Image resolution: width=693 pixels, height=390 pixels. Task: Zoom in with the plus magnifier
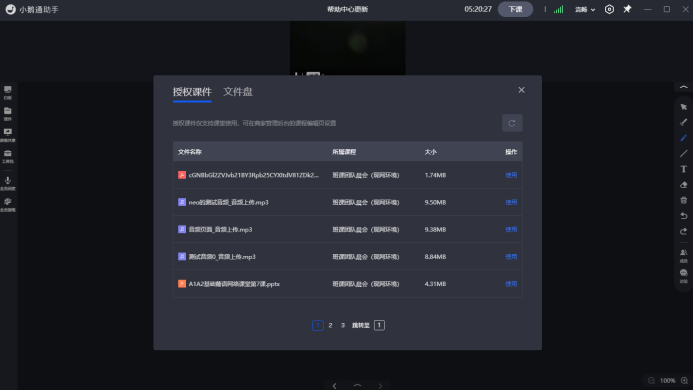point(684,380)
